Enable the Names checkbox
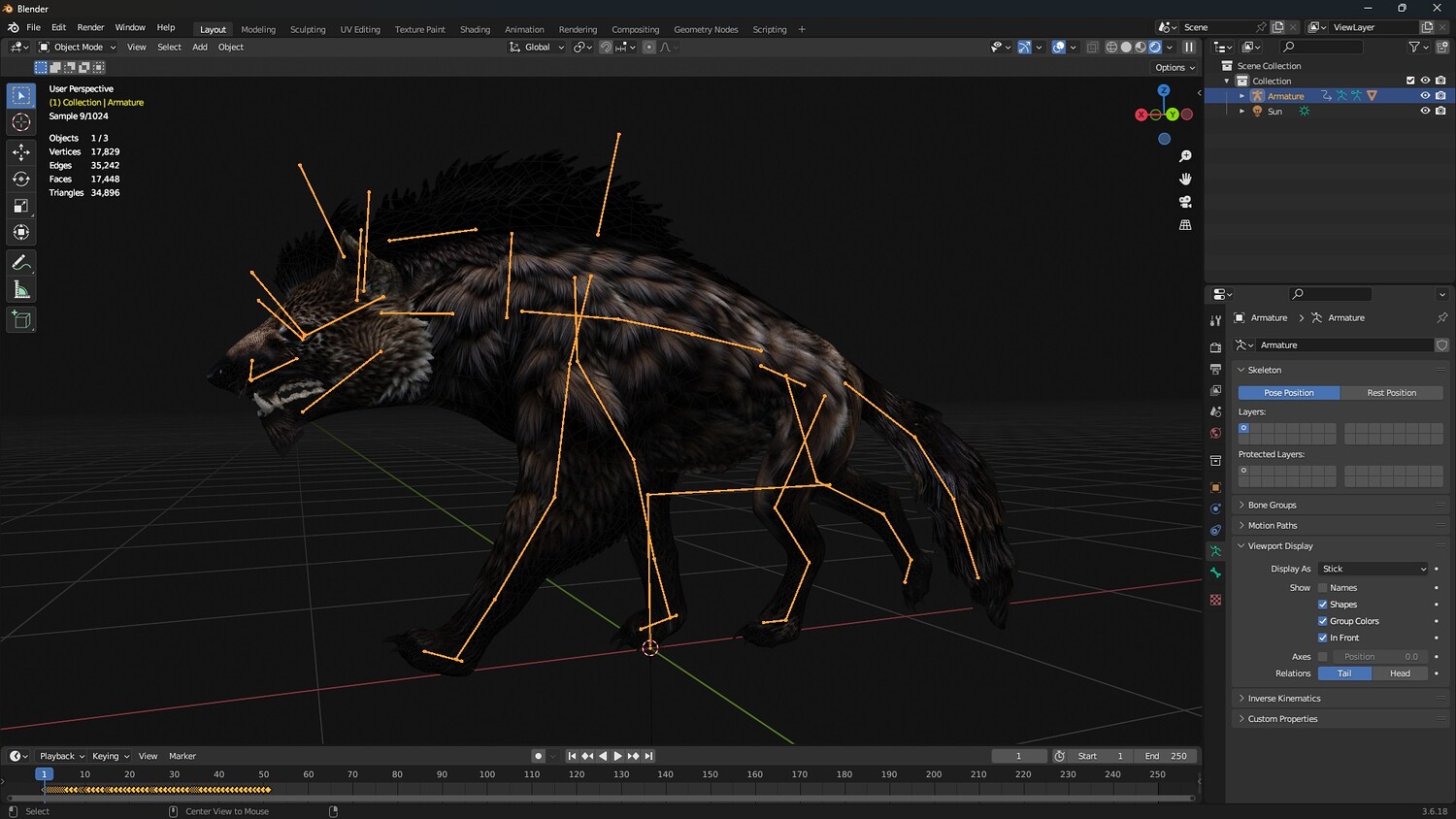1456x819 pixels. coord(1322,588)
